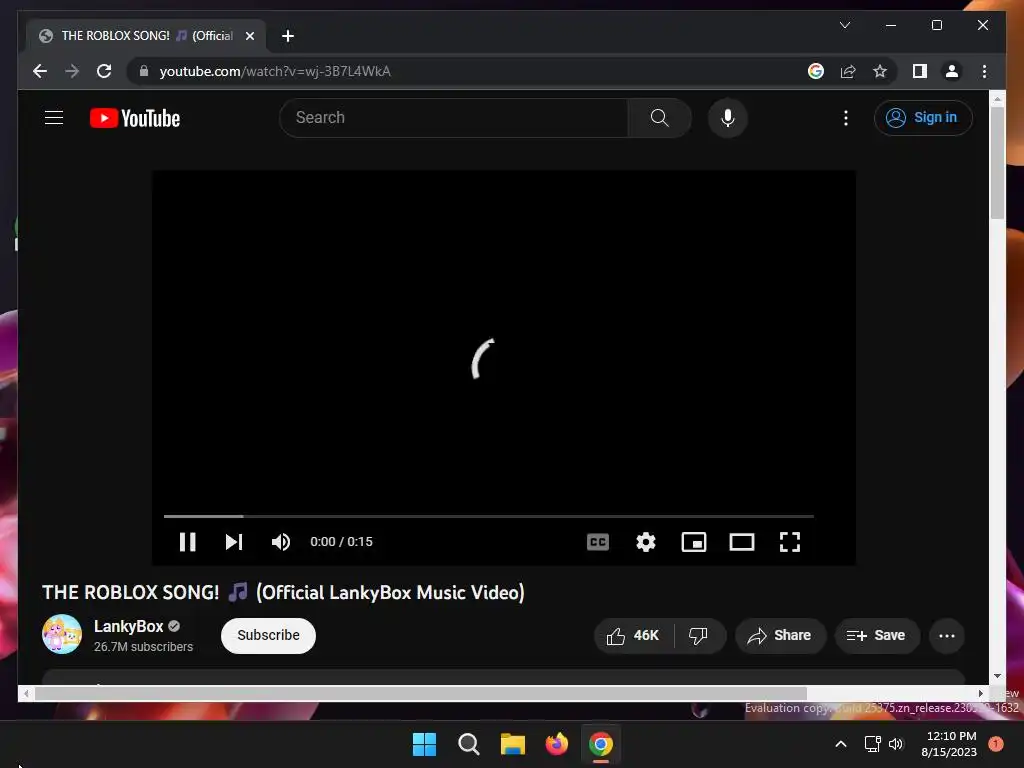Screen dimensions: 1024x768
Task: View site information lock icon
Action: click(144, 71)
